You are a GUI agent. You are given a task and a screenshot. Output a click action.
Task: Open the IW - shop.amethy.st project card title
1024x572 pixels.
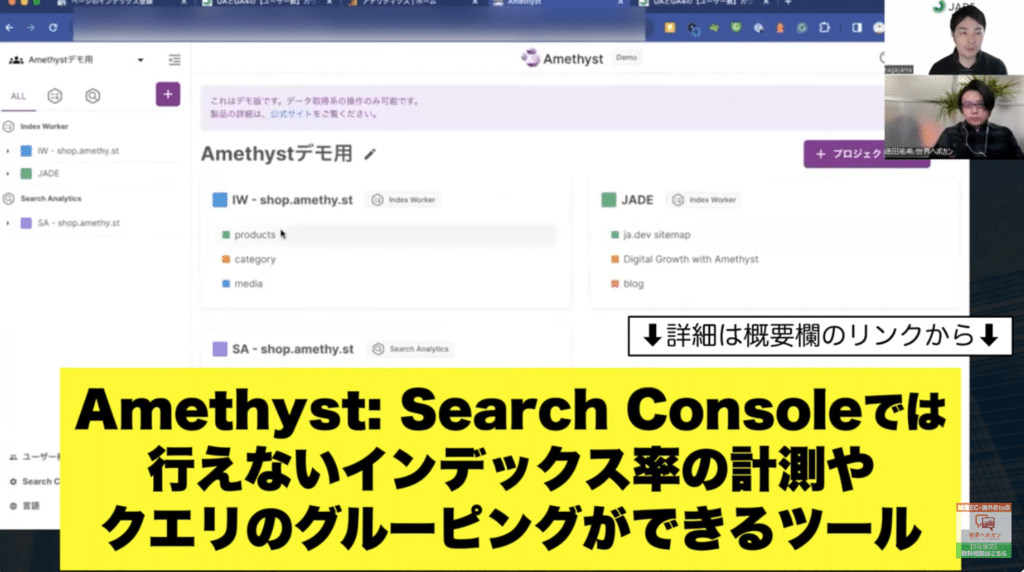pos(292,200)
